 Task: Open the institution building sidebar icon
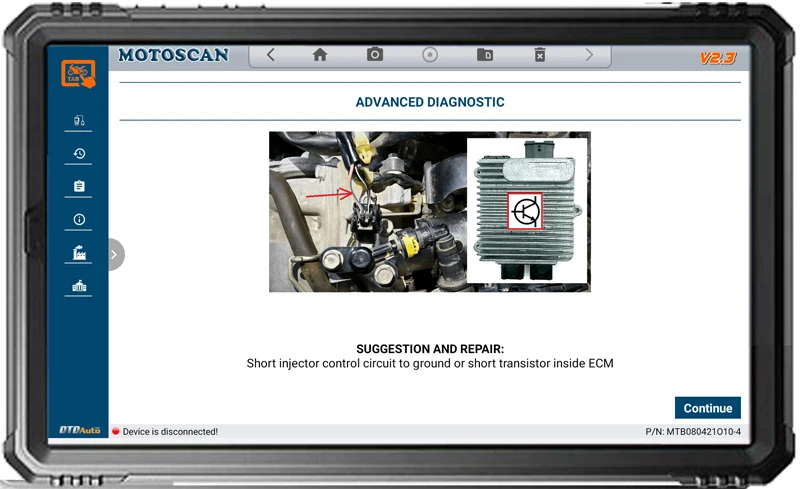79,285
